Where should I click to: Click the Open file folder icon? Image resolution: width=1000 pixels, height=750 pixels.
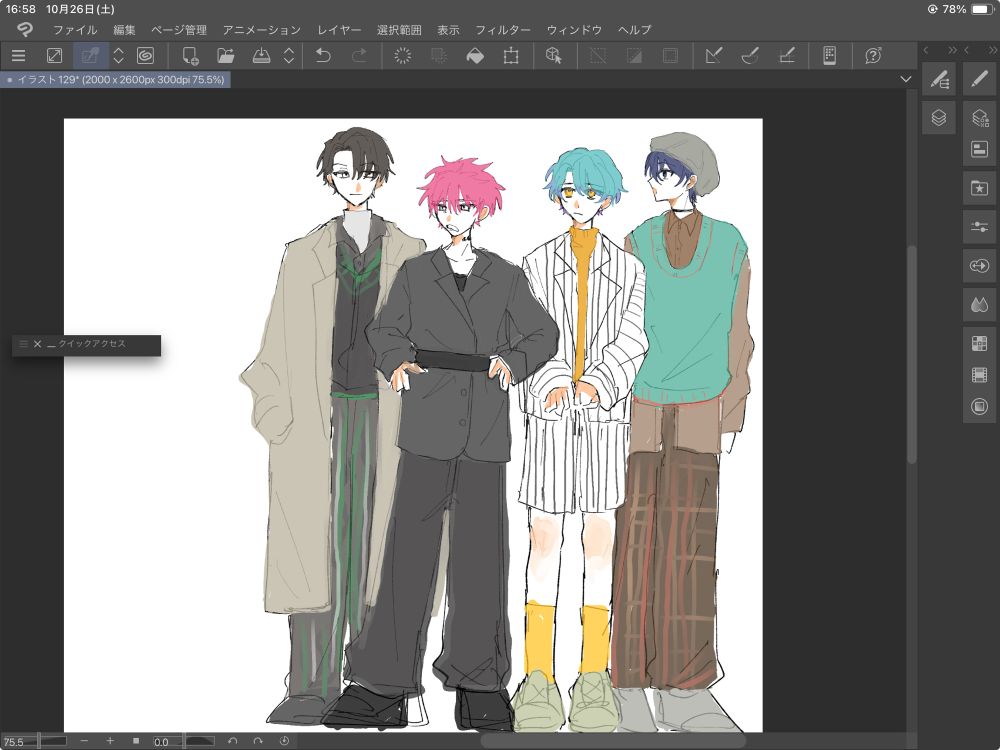point(226,56)
